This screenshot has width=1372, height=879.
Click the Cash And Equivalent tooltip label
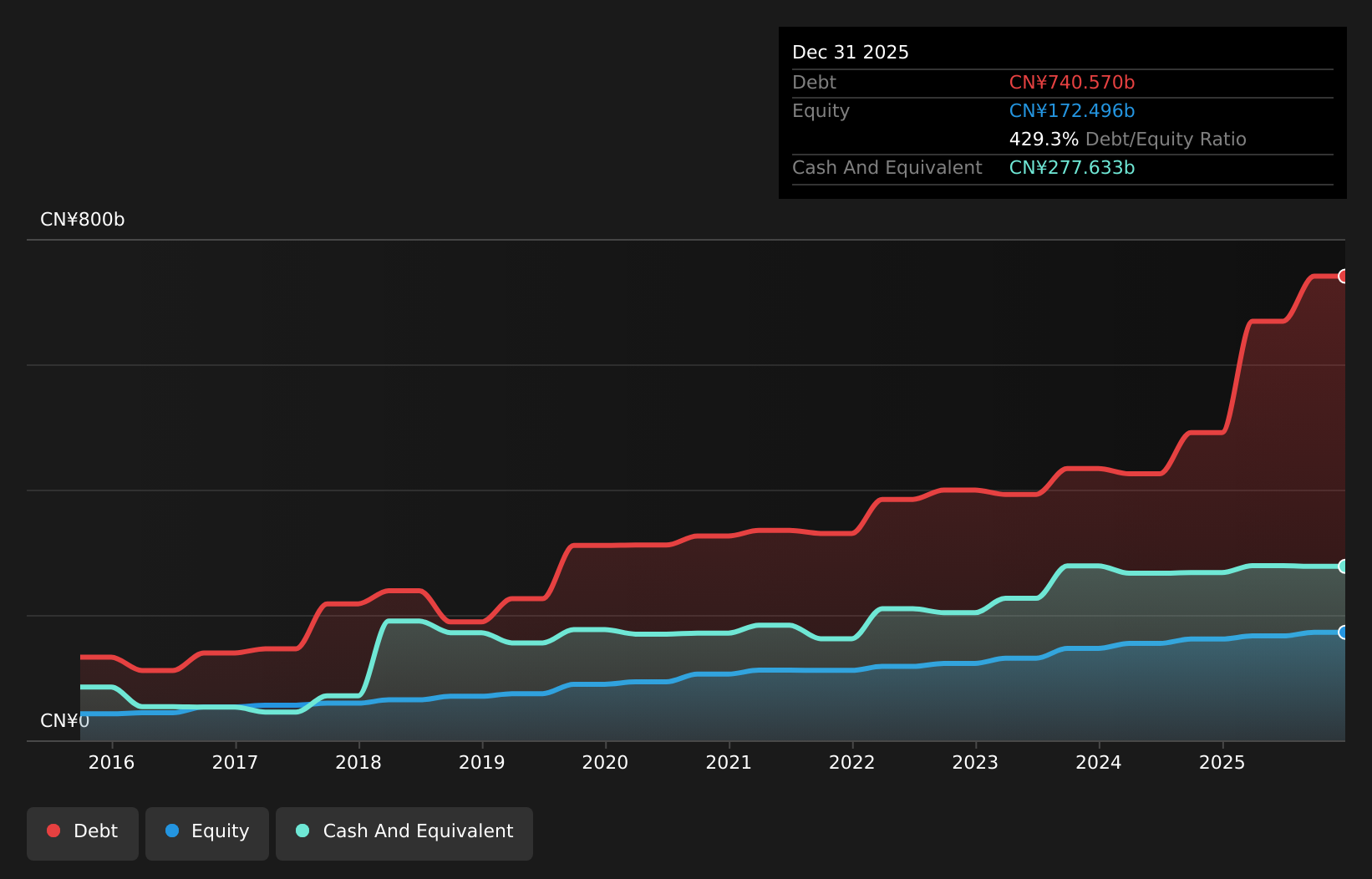tap(887, 168)
